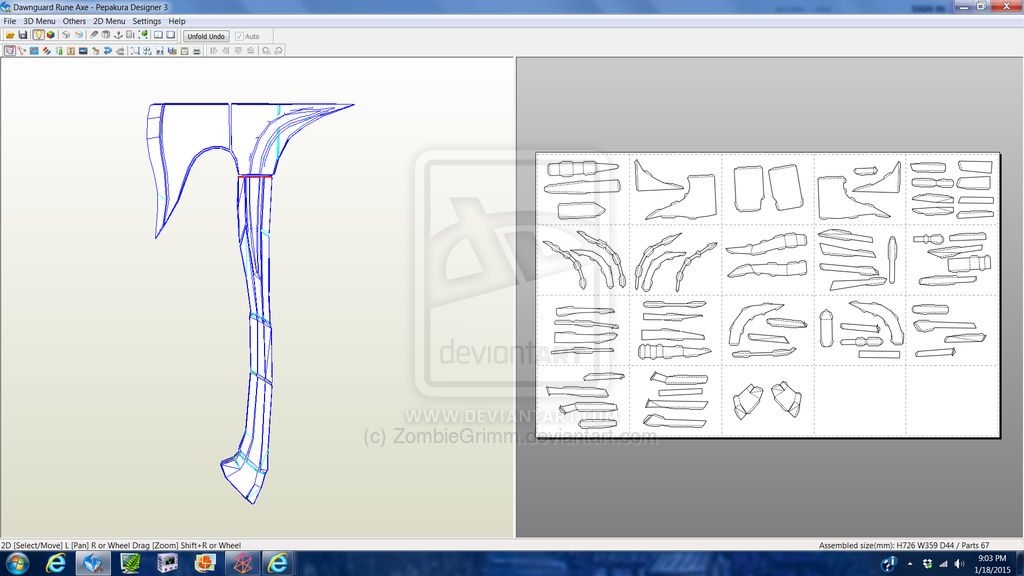Click the picture image tool icon
1024x576 pixels.
point(83,50)
